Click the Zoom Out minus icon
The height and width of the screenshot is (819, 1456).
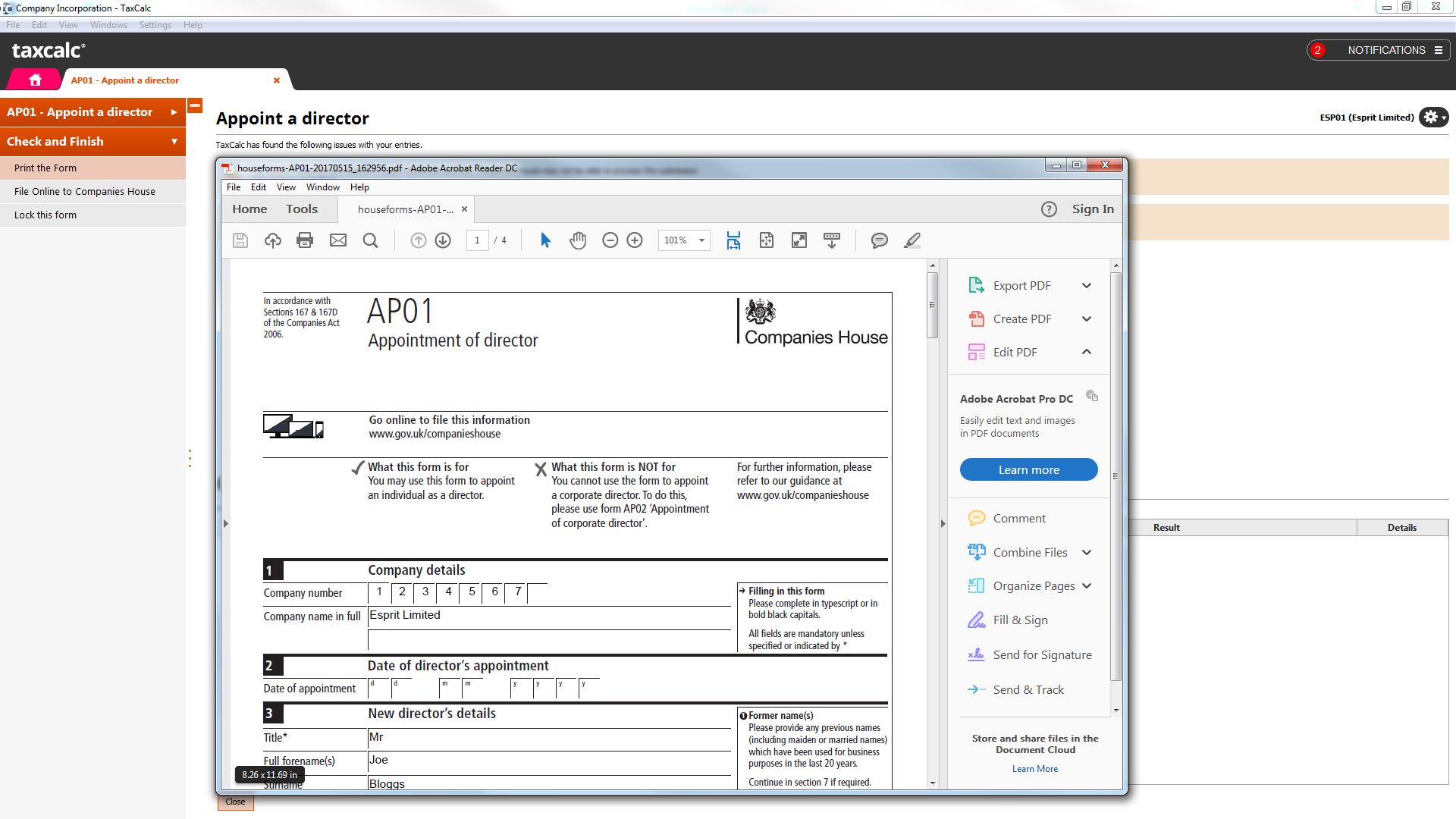coord(610,240)
